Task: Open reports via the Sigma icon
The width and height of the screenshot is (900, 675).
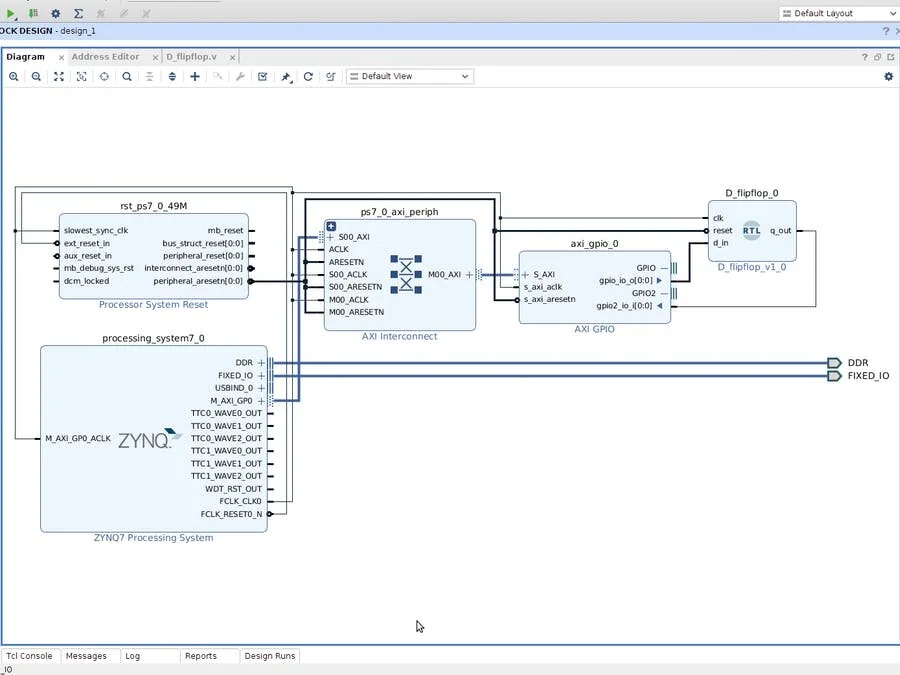Action: tap(79, 13)
